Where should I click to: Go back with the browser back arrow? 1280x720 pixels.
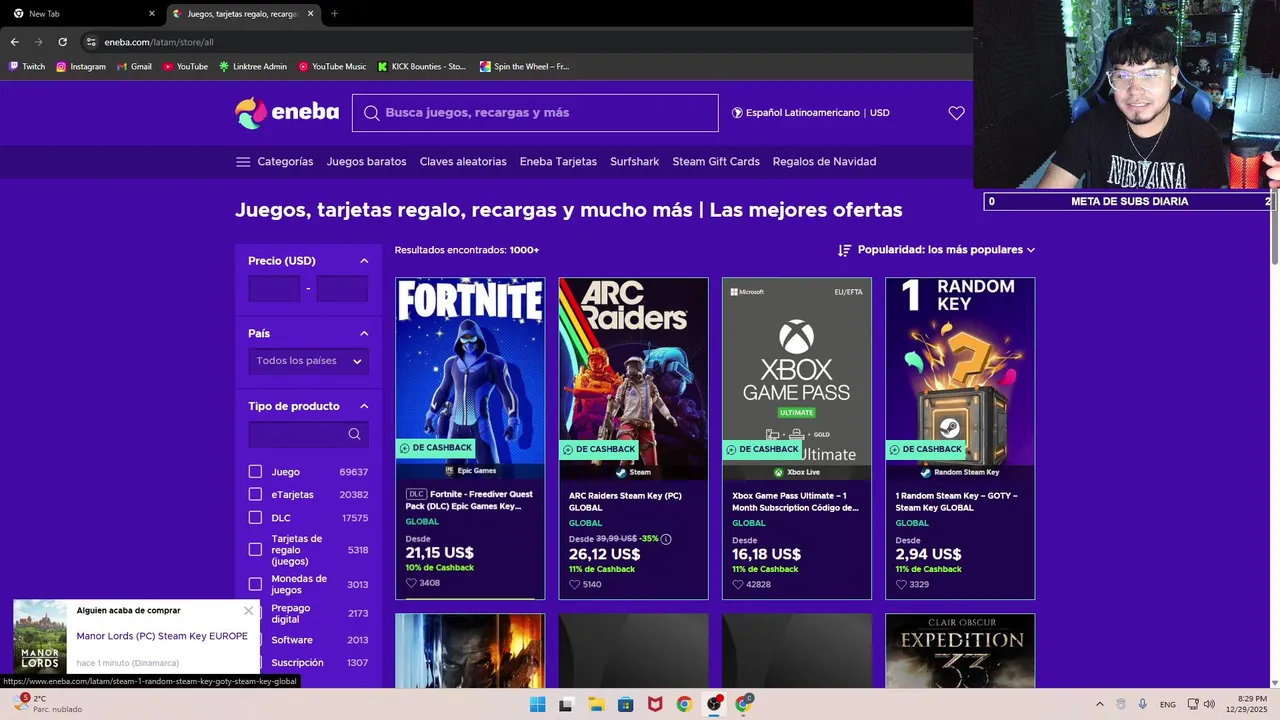pyautogui.click(x=14, y=42)
